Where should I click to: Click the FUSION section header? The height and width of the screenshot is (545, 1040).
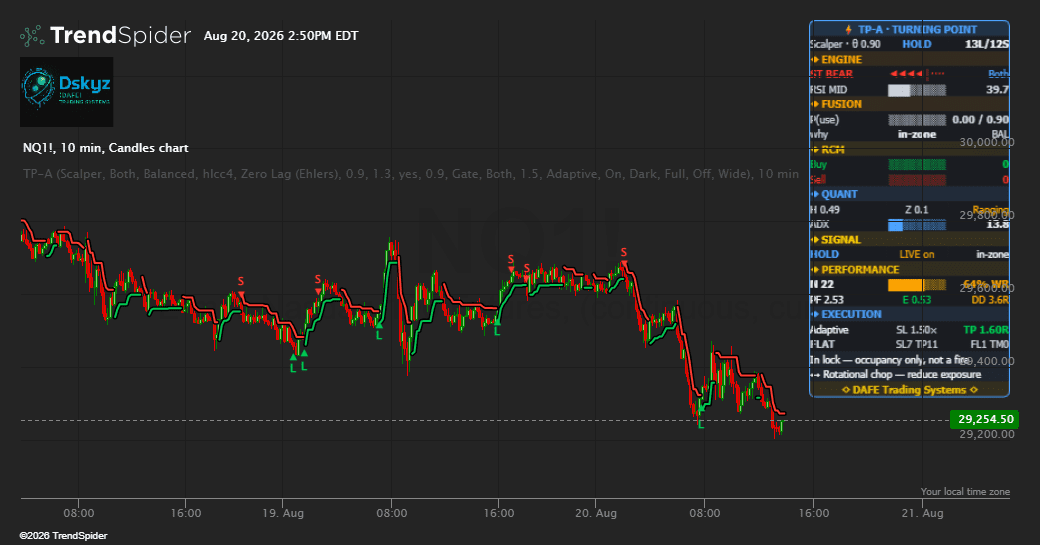(x=842, y=104)
